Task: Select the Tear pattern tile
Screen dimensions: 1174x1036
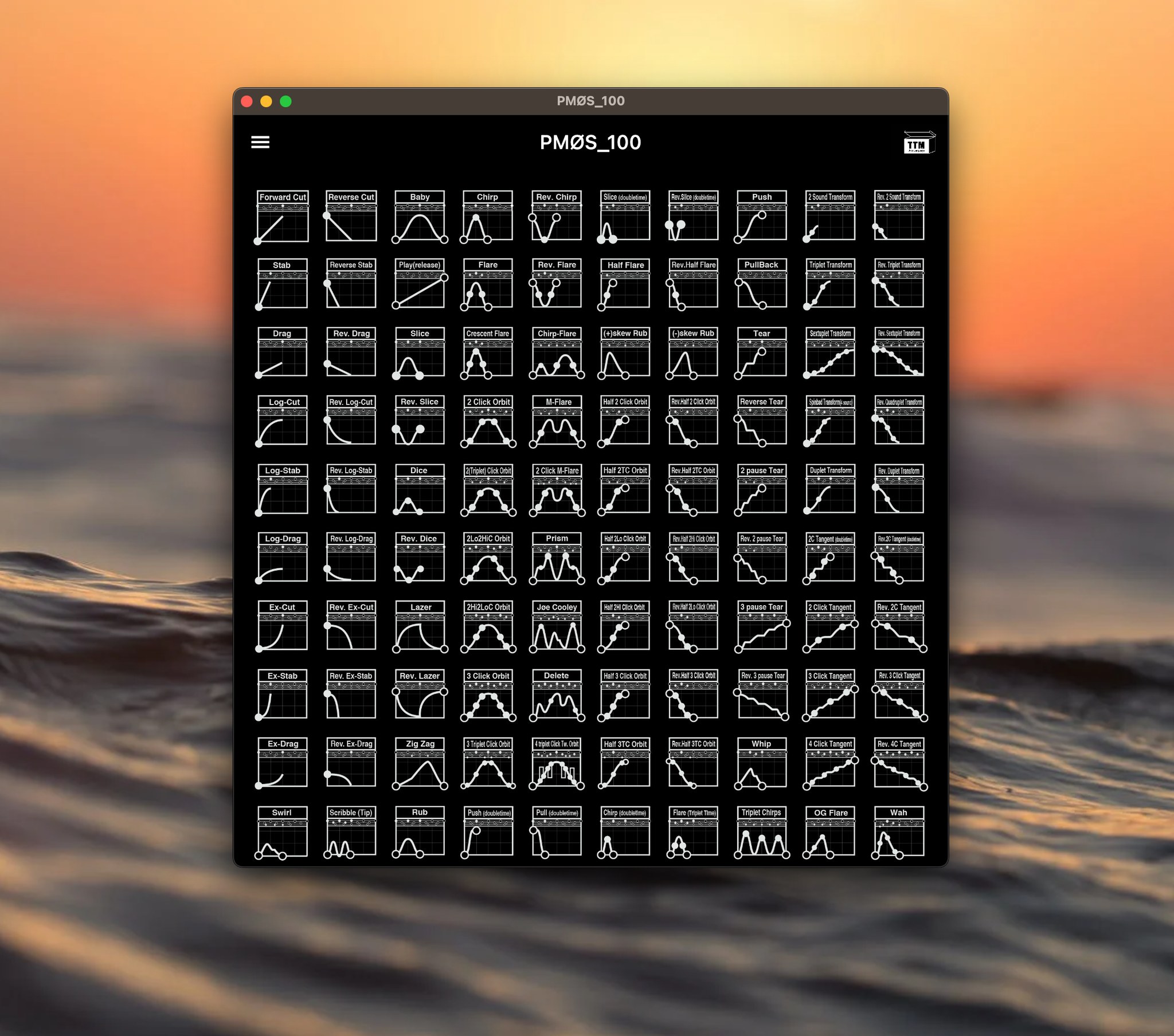Action: tap(762, 352)
